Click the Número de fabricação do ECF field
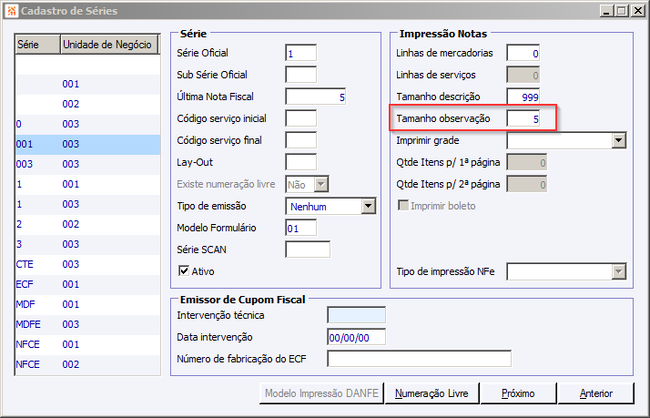Screen dimensions: 650x418 [419, 359]
